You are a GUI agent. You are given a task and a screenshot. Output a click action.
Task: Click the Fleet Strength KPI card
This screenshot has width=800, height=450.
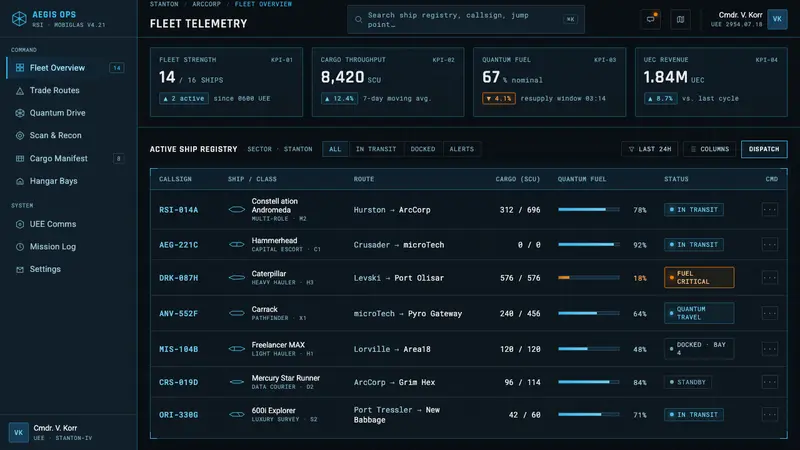[227, 82]
